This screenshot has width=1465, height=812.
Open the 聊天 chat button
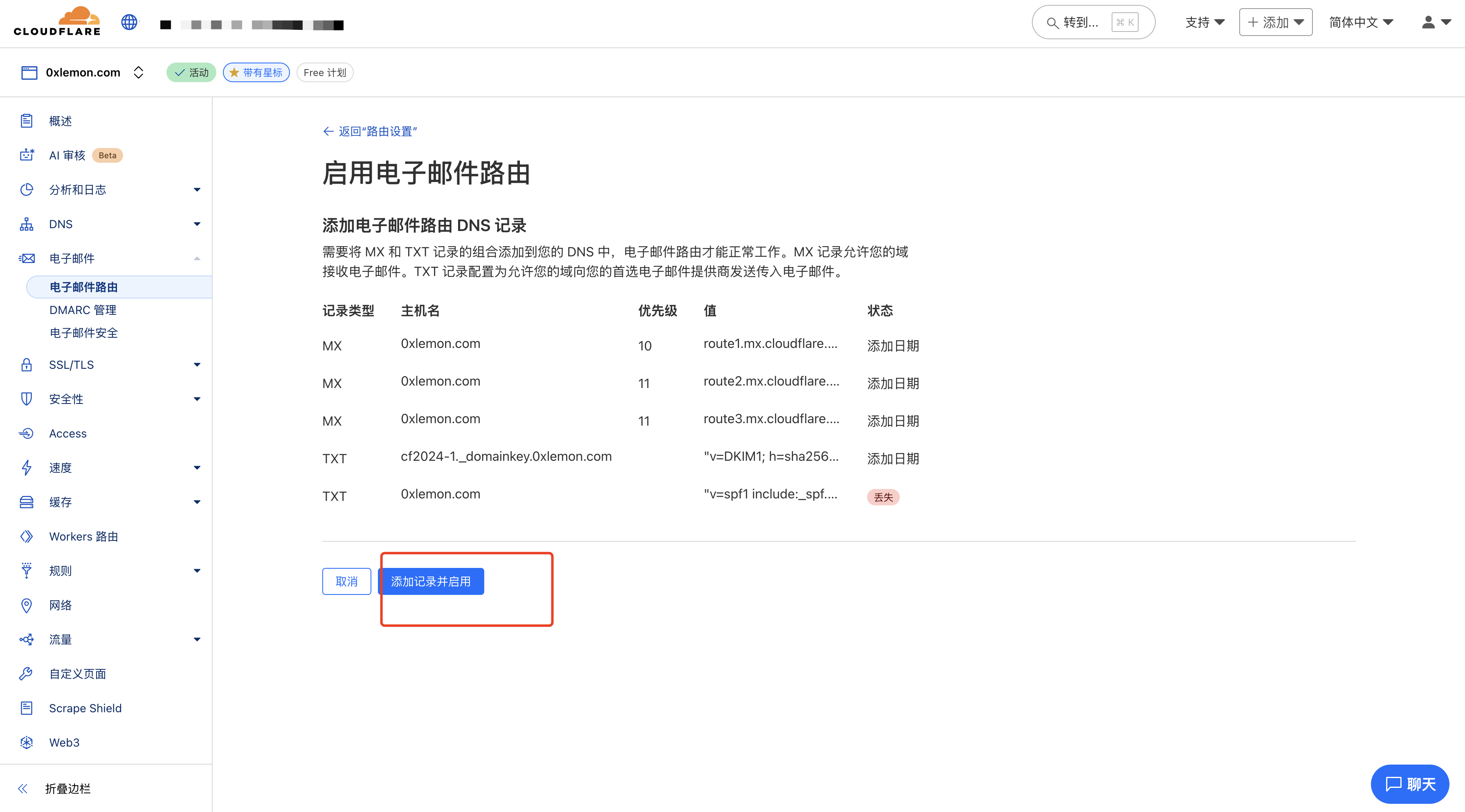tap(1410, 784)
